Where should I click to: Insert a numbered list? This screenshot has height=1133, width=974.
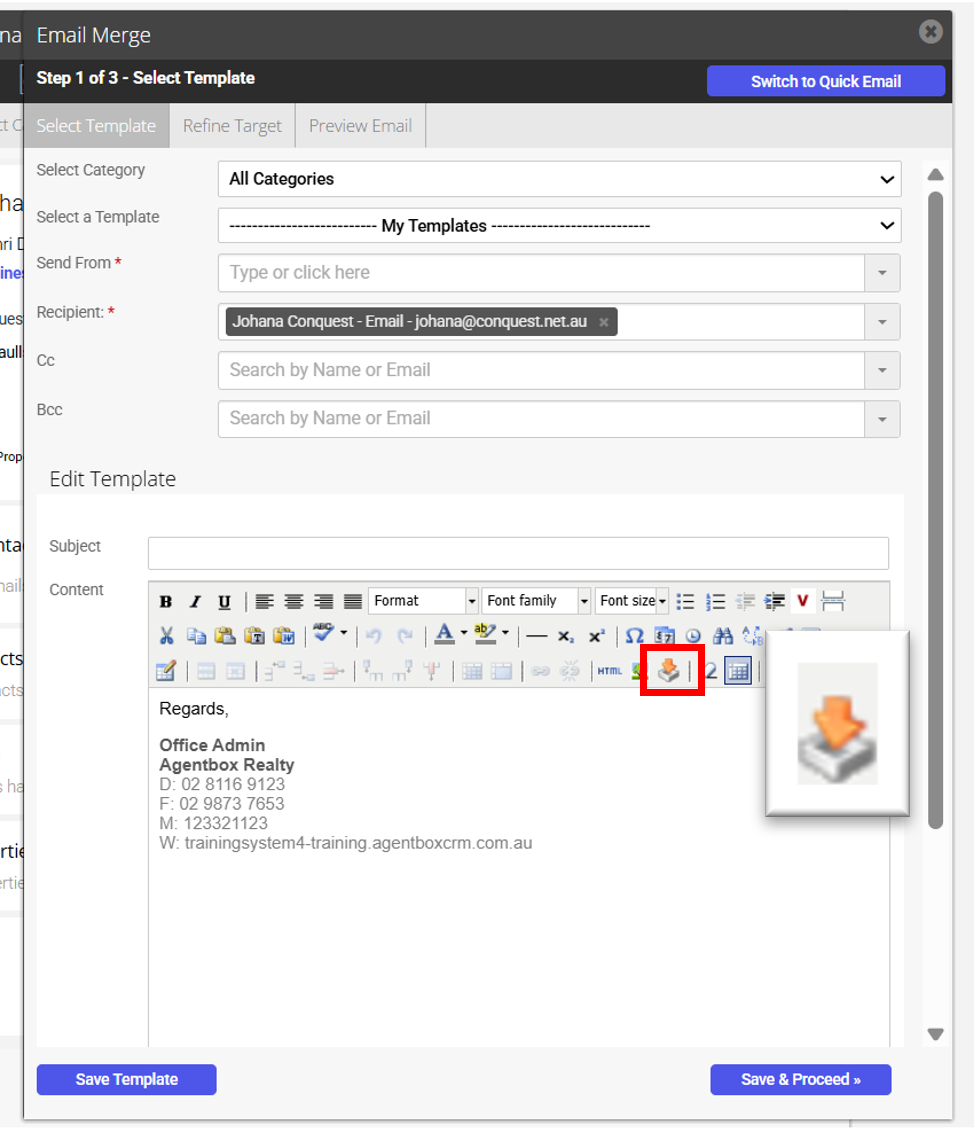point(715,601)
